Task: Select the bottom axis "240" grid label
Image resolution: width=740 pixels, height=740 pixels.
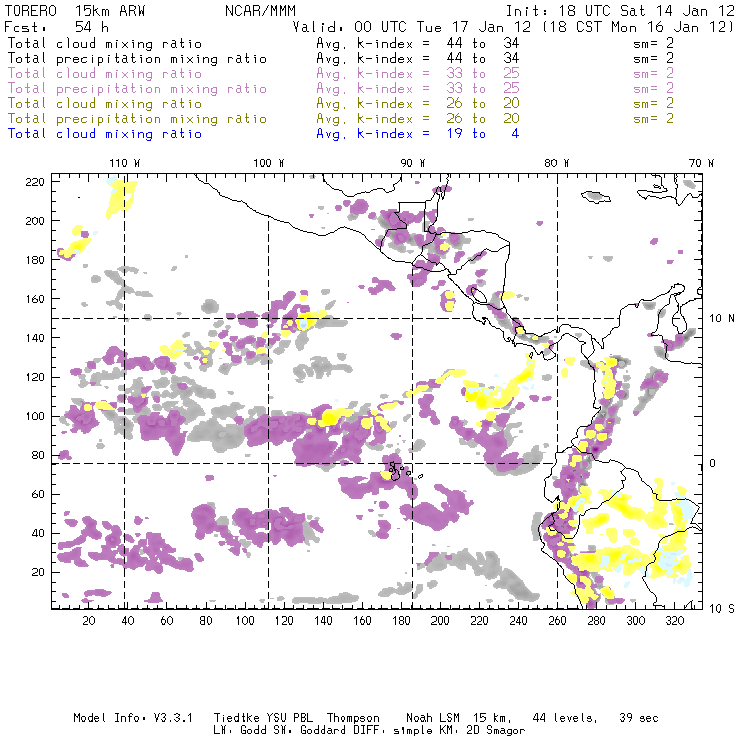Action: 518,621
